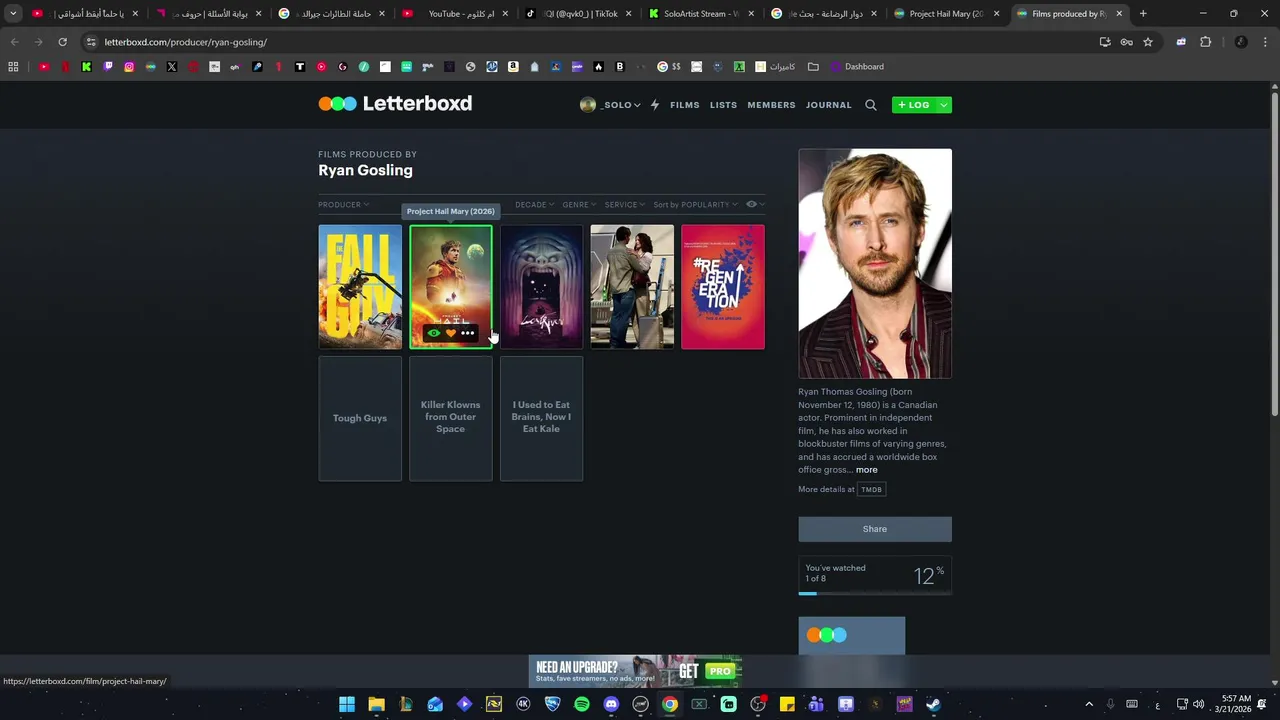This screenshot has height=720, width=1280.
Task: Expand the DECADE filter dropdown
Action: click(534, 204)
